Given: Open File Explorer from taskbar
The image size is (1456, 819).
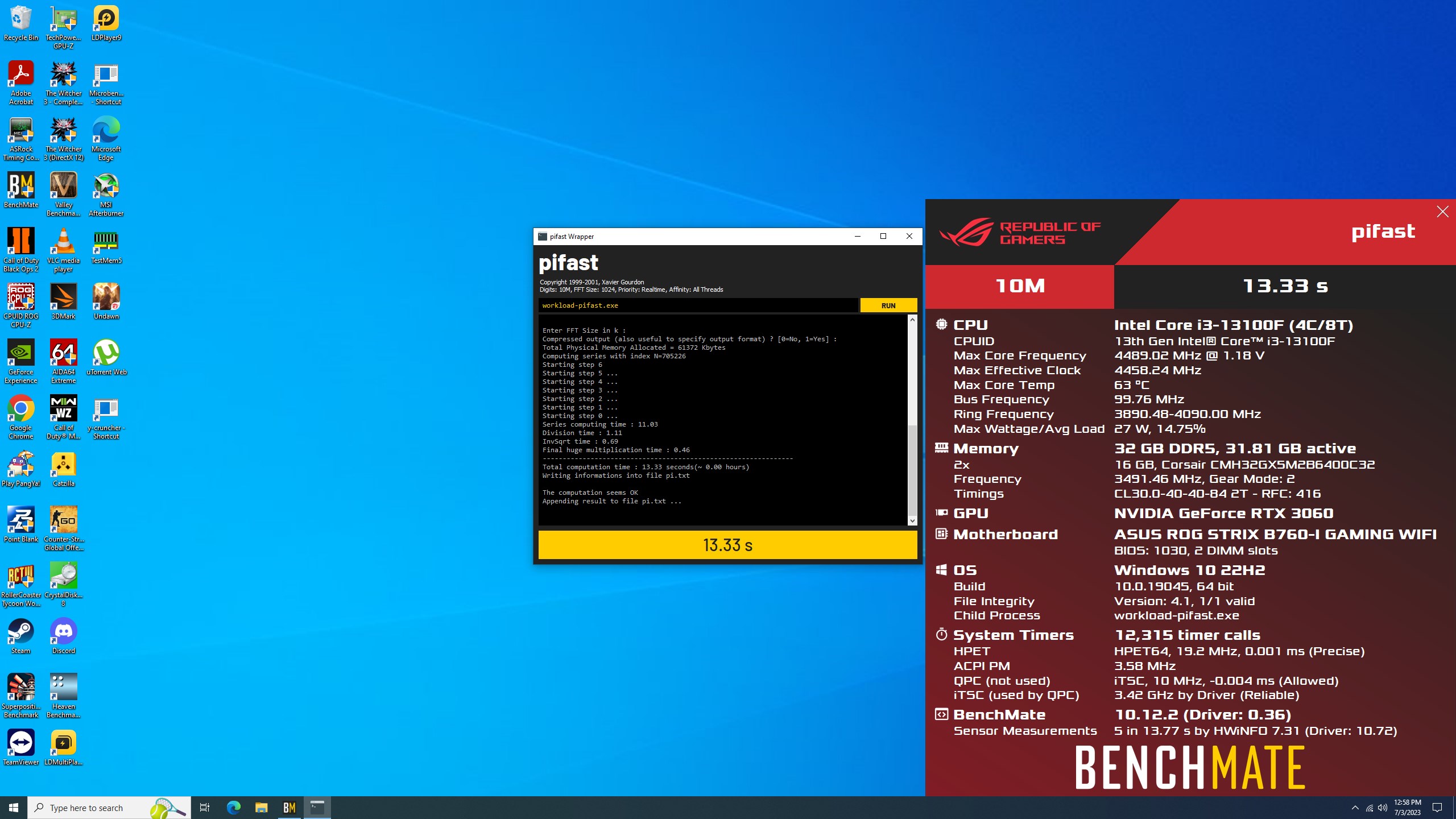Looking at the screenshot, I should pos(262,808).
